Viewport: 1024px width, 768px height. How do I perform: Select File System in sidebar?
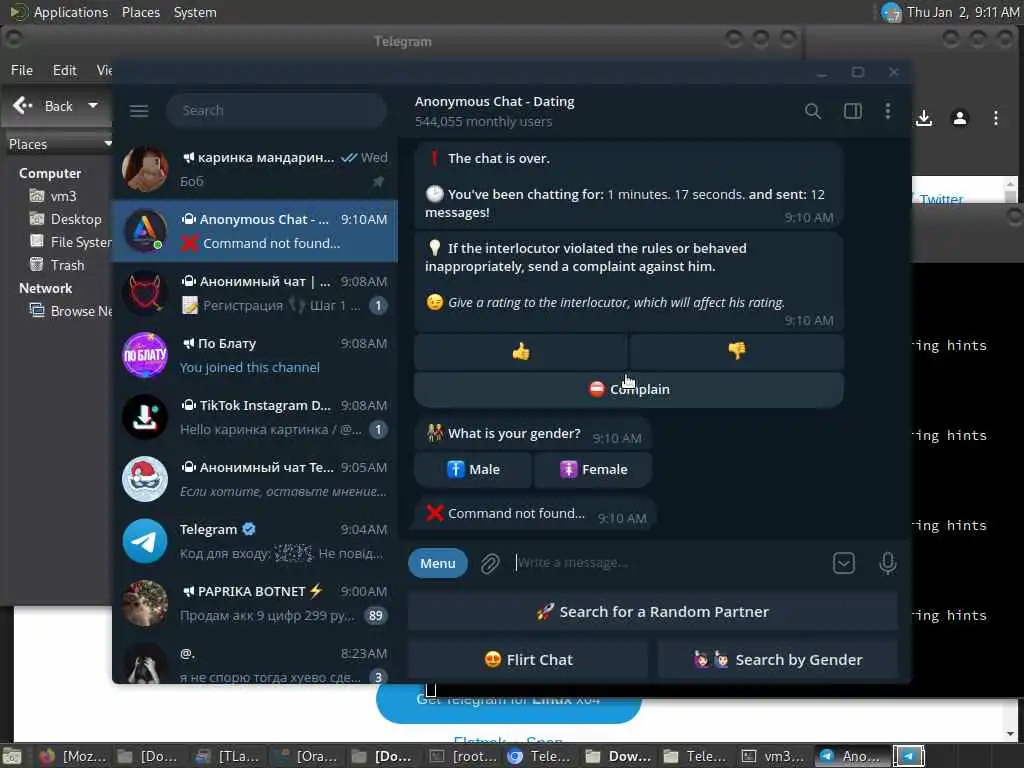click(71, 242)
